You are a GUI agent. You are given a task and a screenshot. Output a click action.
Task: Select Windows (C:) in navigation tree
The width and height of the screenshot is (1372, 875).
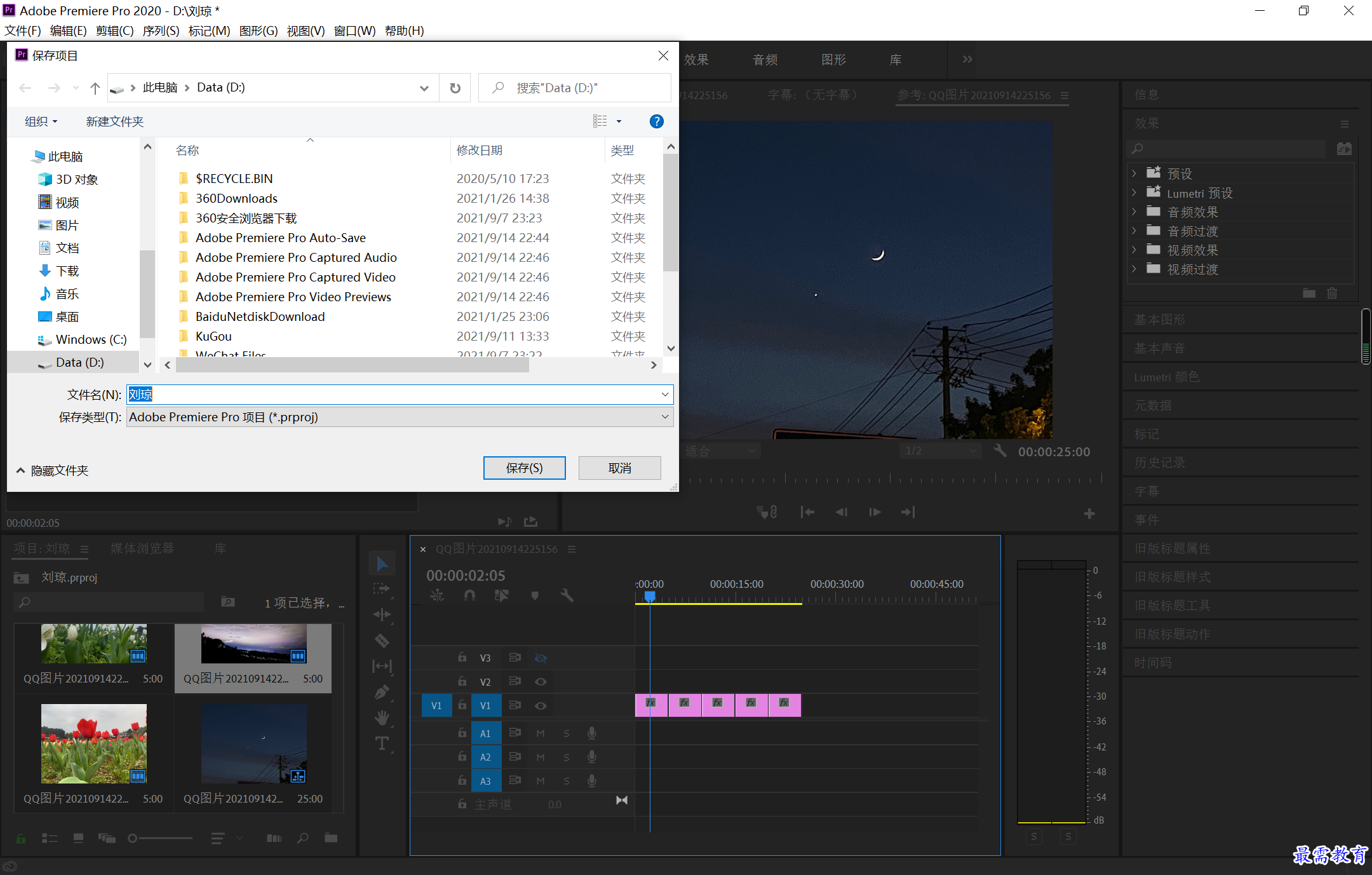[91, 339]
